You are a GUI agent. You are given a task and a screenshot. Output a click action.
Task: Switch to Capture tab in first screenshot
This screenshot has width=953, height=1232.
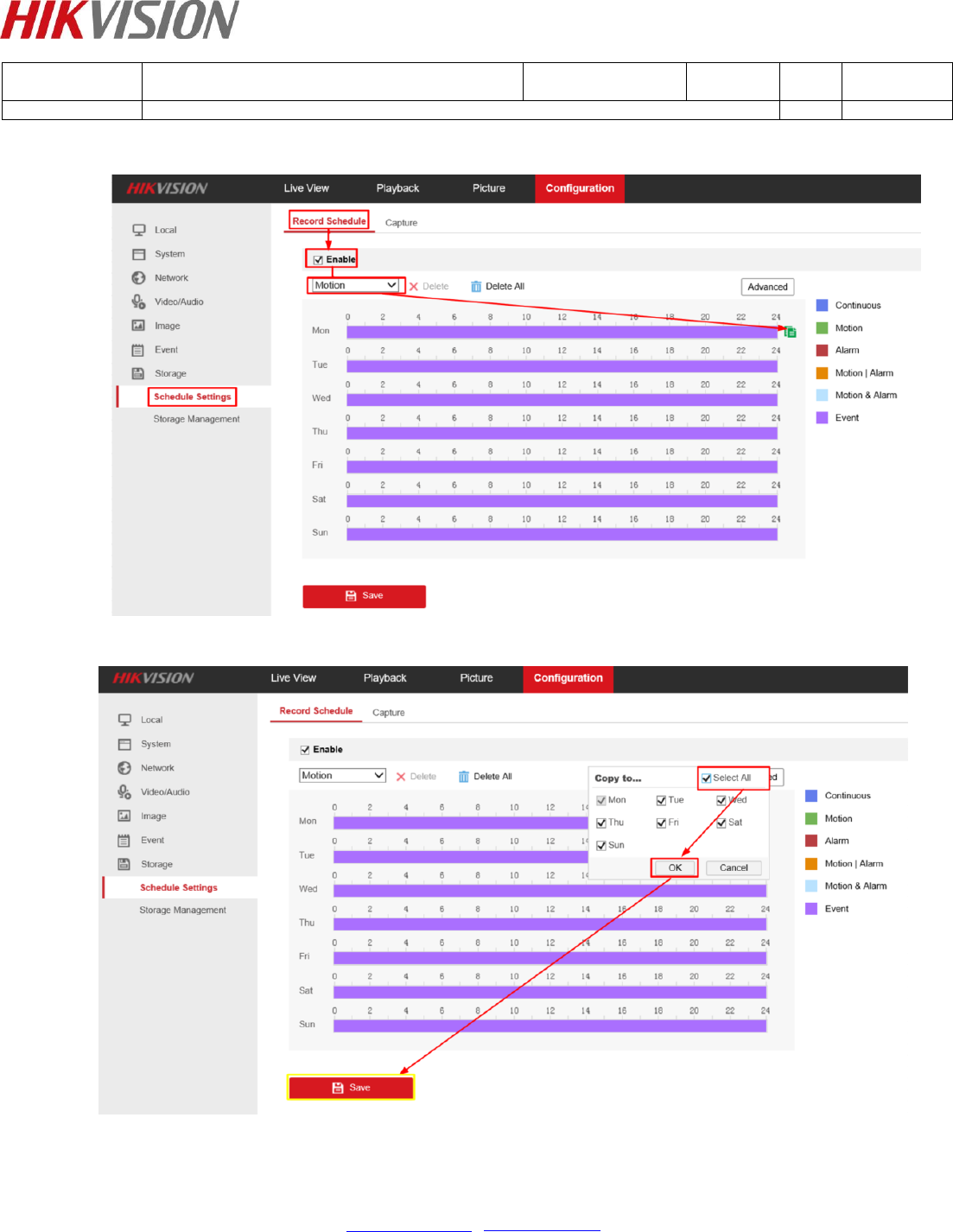401,223
